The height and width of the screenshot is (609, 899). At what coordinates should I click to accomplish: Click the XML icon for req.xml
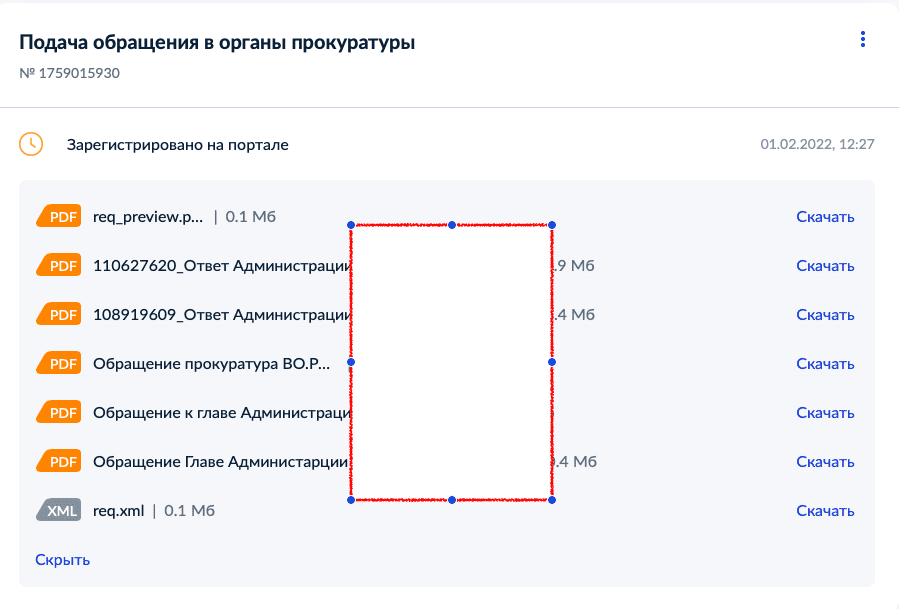pyautogui.click(x=58, y=510)
